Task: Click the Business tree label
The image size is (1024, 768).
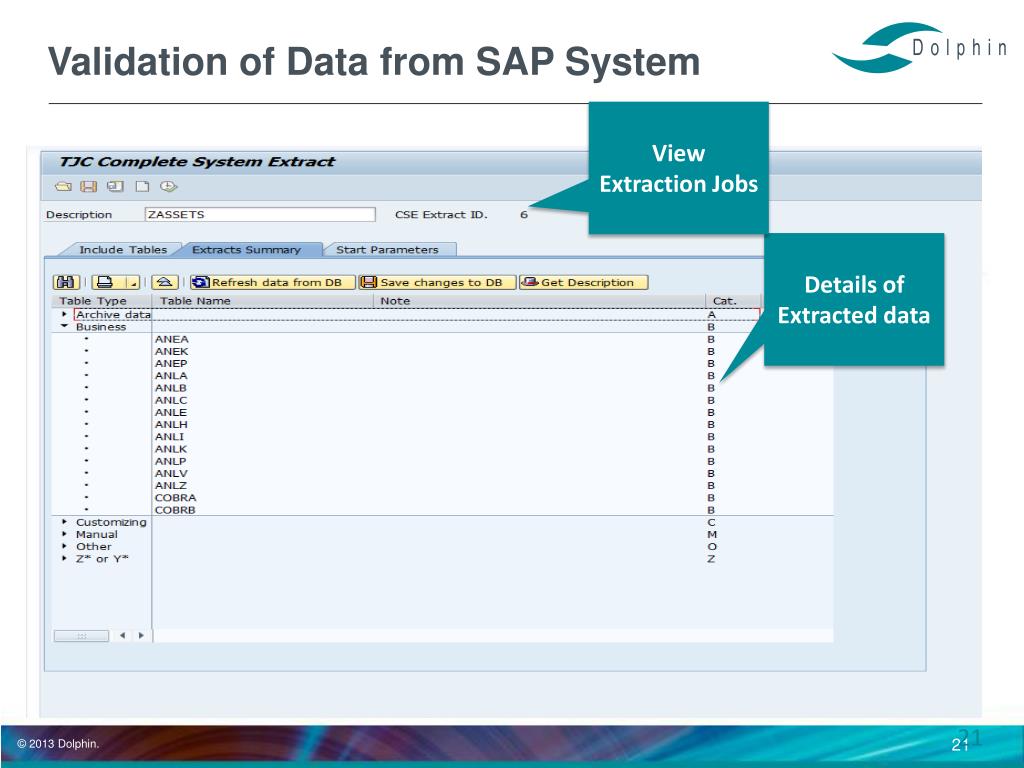Action: 101,327
